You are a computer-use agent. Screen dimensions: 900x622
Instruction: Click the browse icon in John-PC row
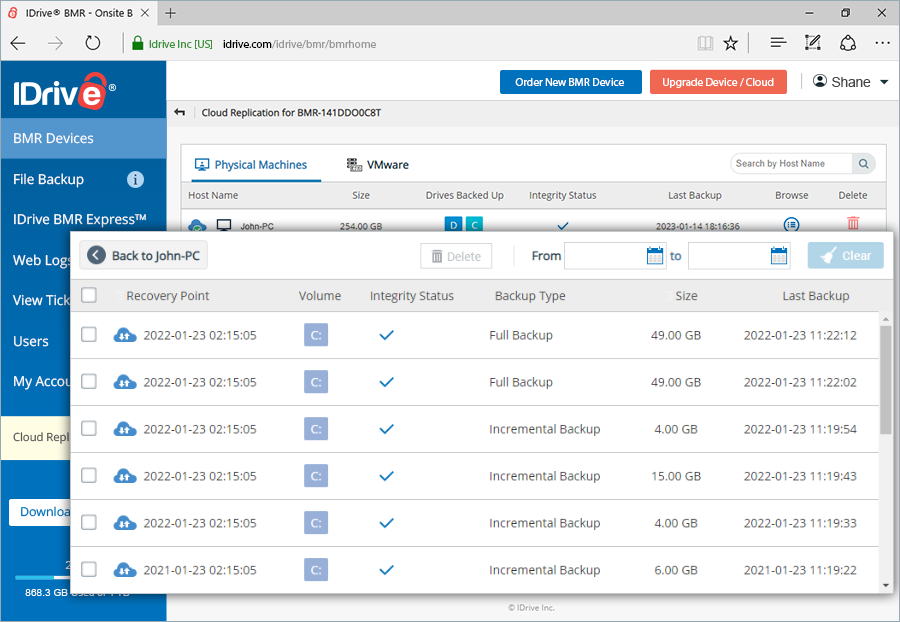point(791,225)
